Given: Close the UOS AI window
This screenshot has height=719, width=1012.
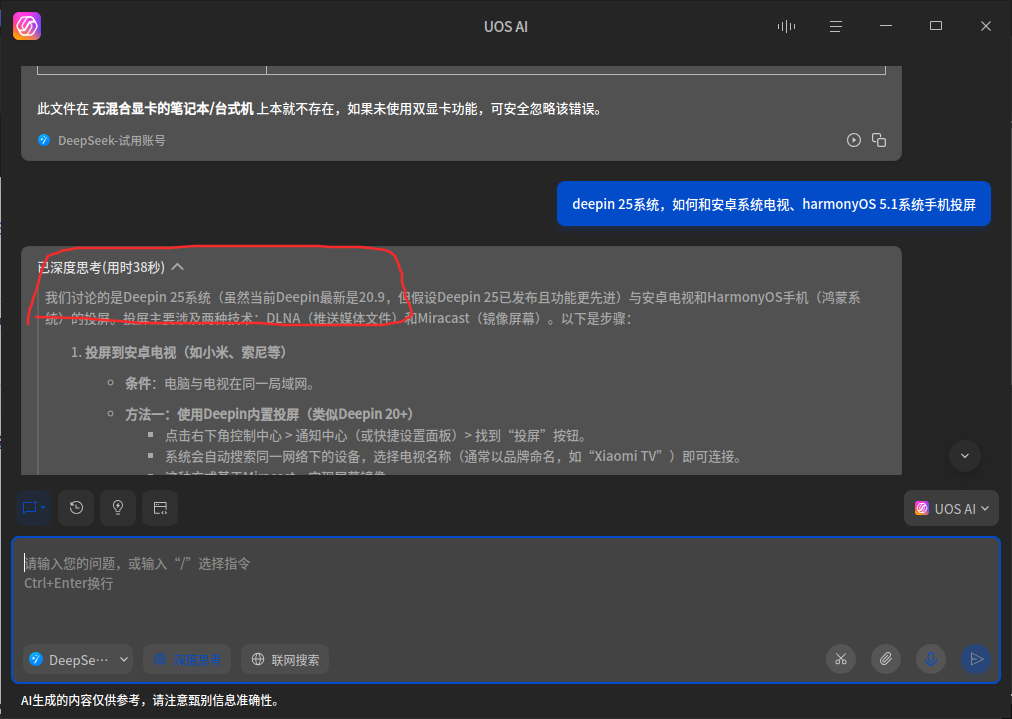Looking at the screenshot, I should pos(986,26).
